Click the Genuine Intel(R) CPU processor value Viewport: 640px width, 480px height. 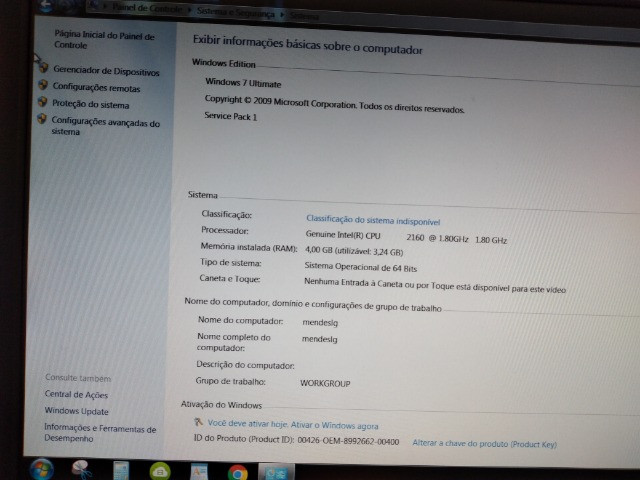tap(343, 235)
